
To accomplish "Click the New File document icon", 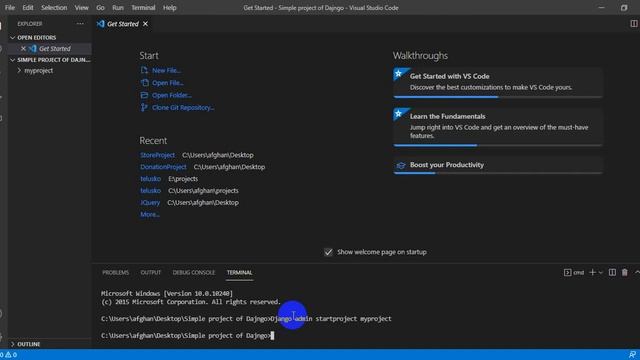I will (144, 70).
